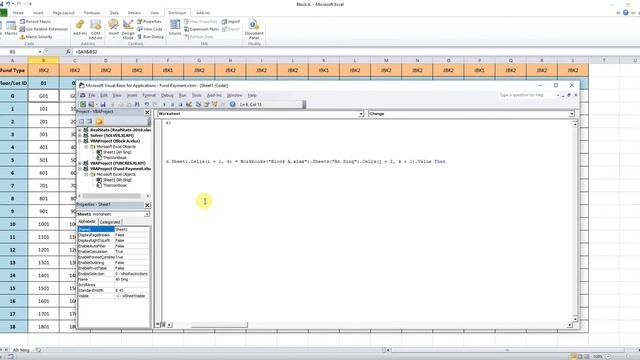Click the Find binoculars icon in VBA toolbar
This screenshot has width=640, height=360.
pyautogui.click(x=137, y=104)
